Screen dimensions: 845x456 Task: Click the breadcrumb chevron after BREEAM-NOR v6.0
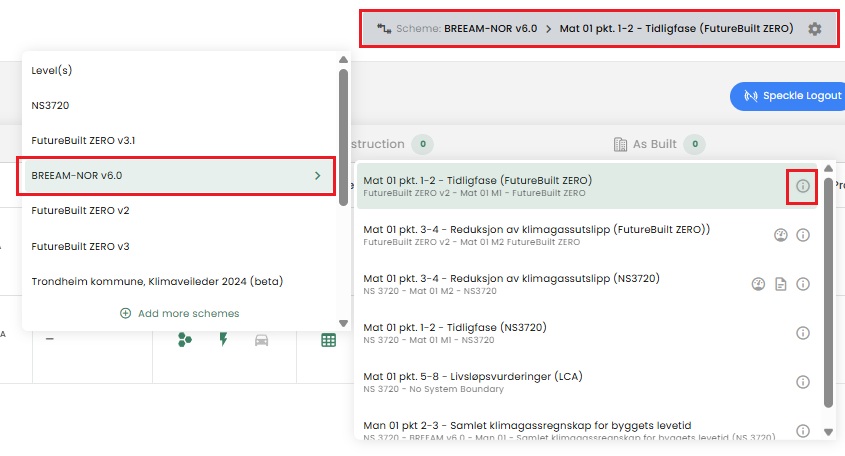(x=548, y=29)
